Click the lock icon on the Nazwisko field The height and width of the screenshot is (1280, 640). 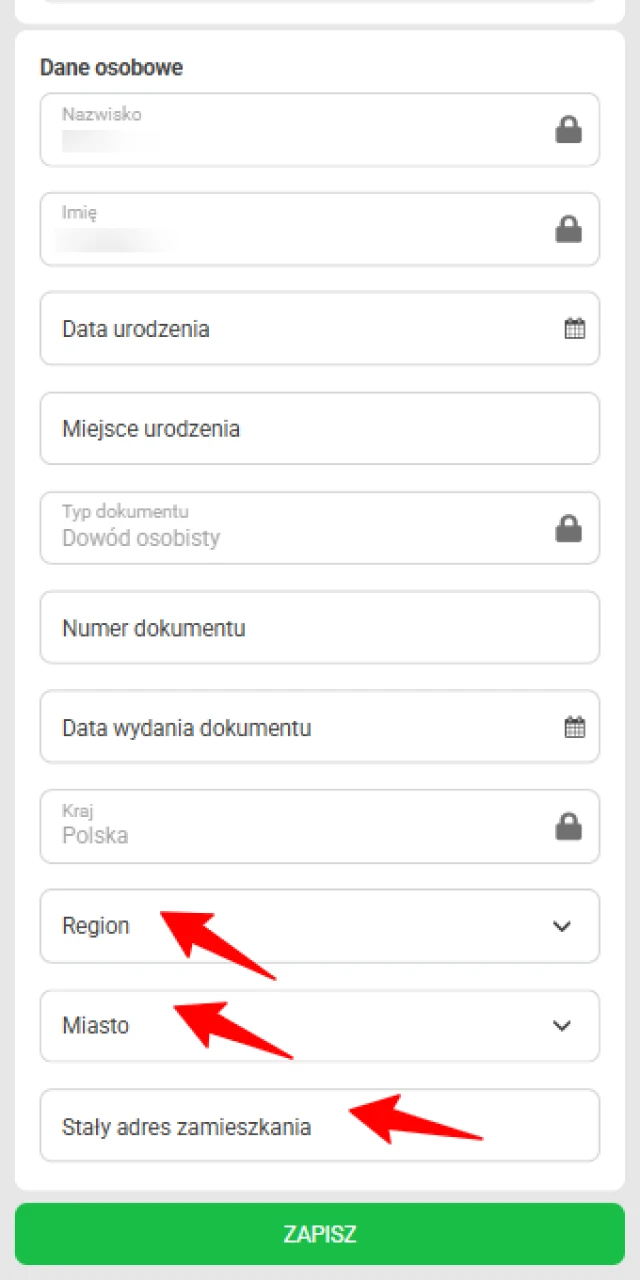568,129
